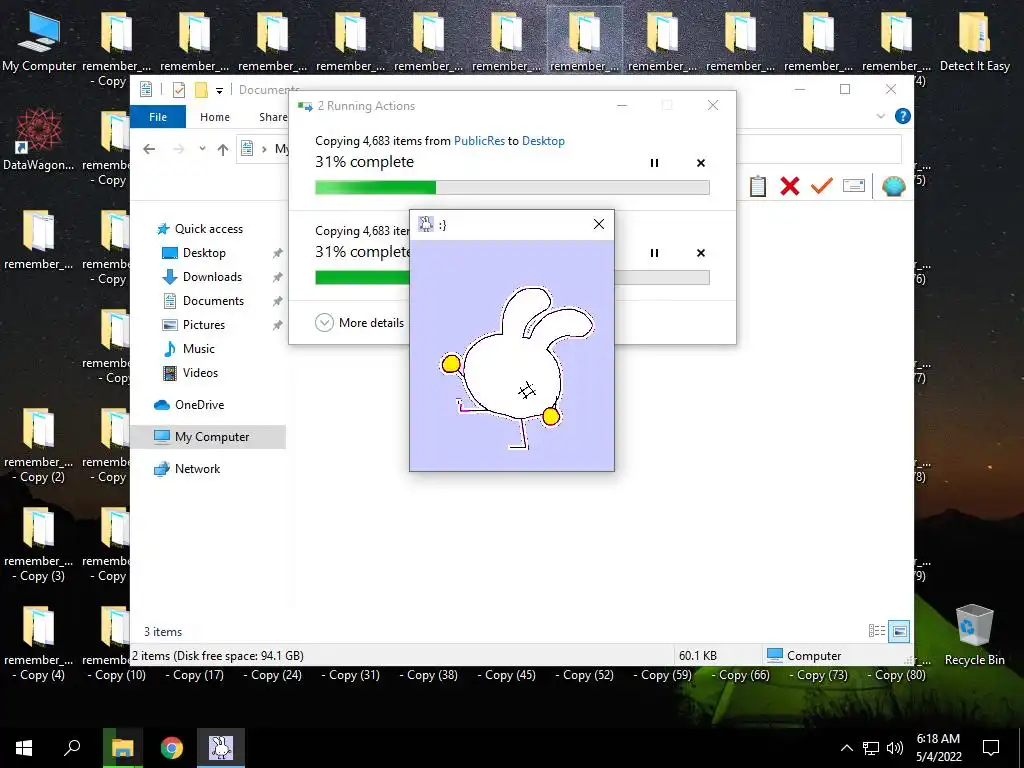1024x768 pixels.
Task: Click the Desktop destination link
Action: tap(543, 141)
